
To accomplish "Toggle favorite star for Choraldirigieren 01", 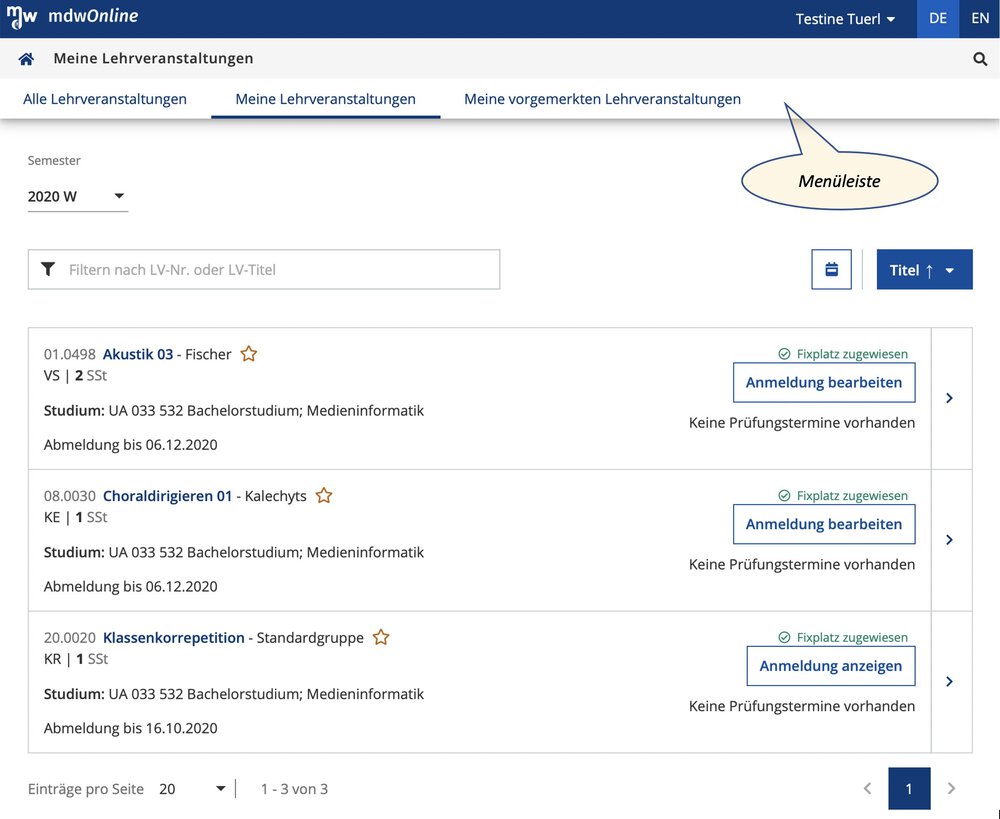I will (x=324, y=496).
